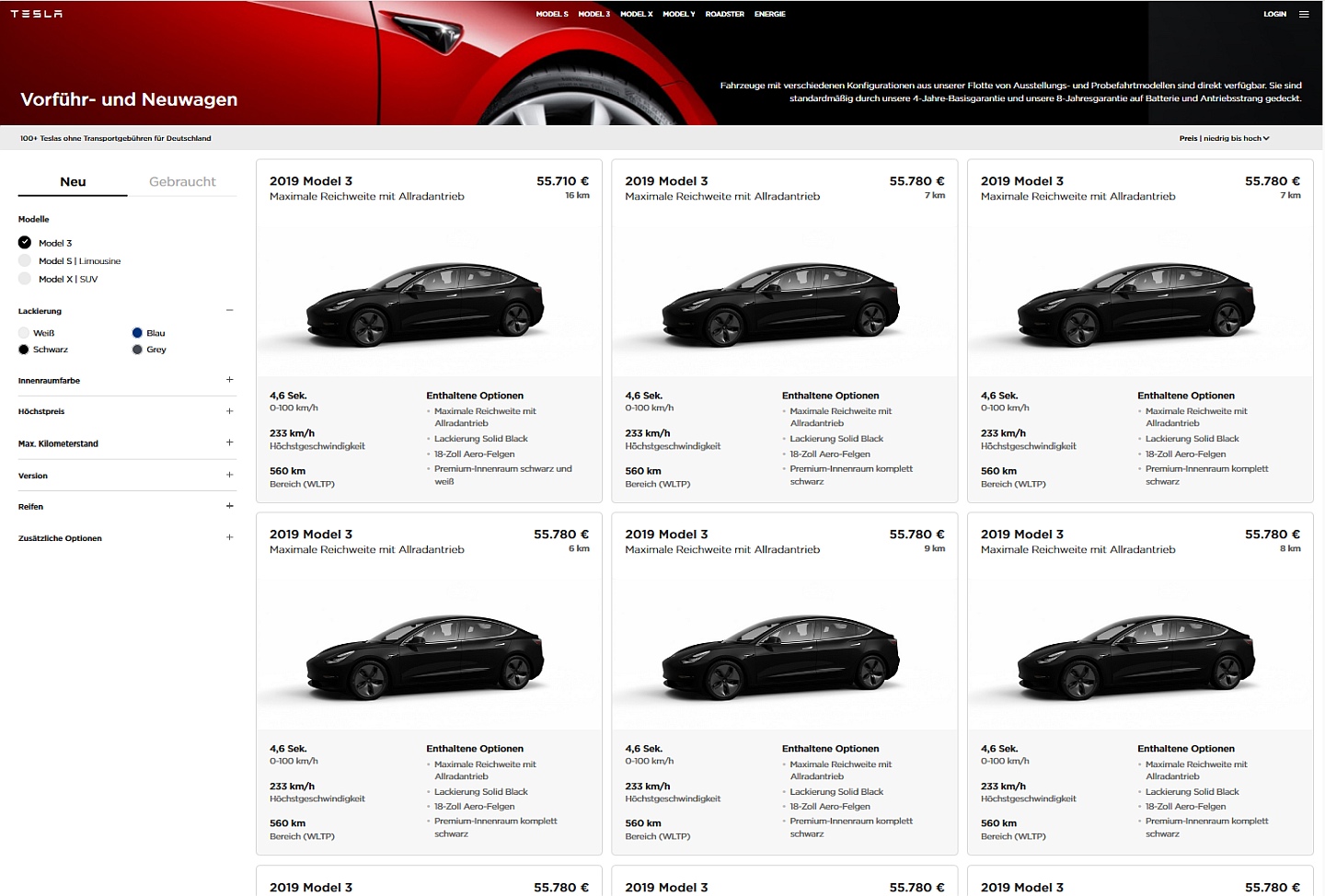Open the car image on the 9 km listing
Image resolution: width=1325 pixels, height=896 pixels.
point(781,657)
